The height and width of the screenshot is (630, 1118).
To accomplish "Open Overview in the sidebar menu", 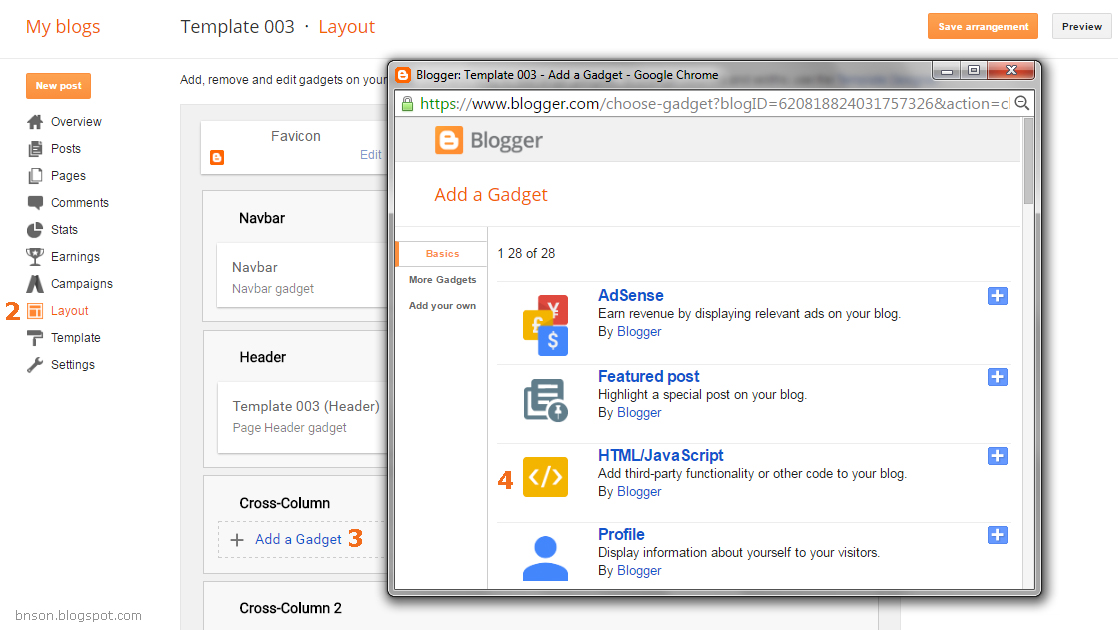I will coord(76,122).
